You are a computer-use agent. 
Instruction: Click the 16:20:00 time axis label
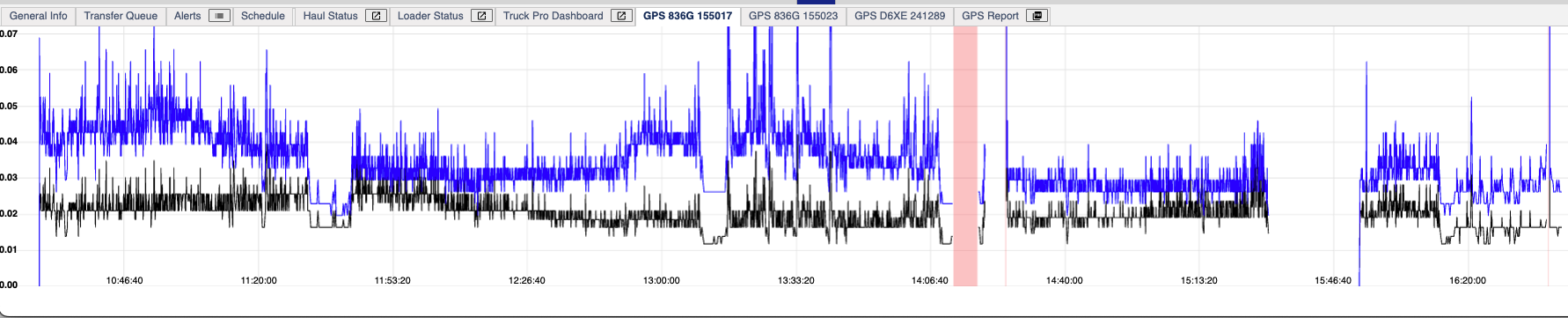coord(1468,280)
